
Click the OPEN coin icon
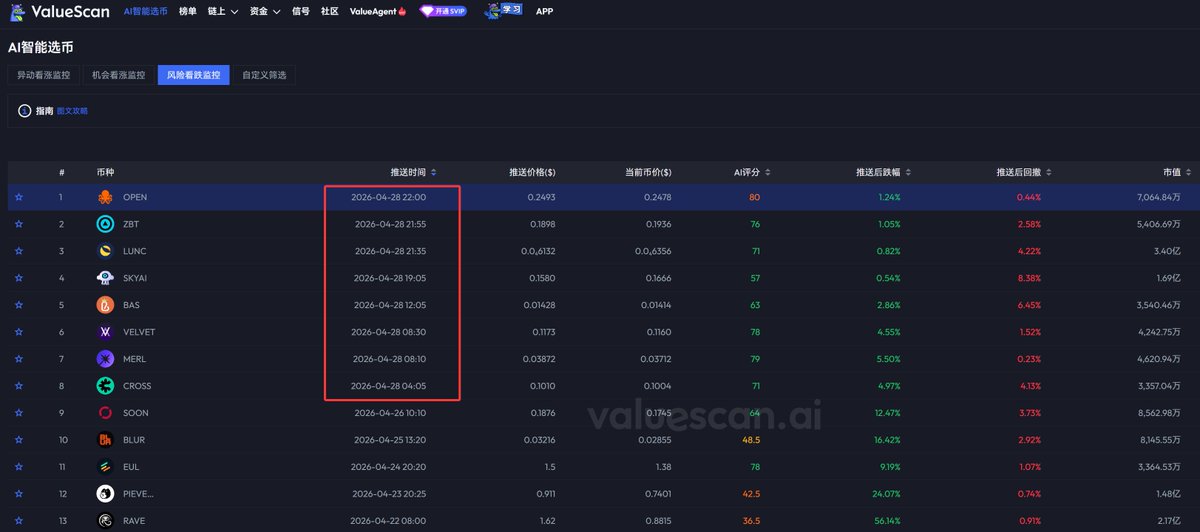105,197
